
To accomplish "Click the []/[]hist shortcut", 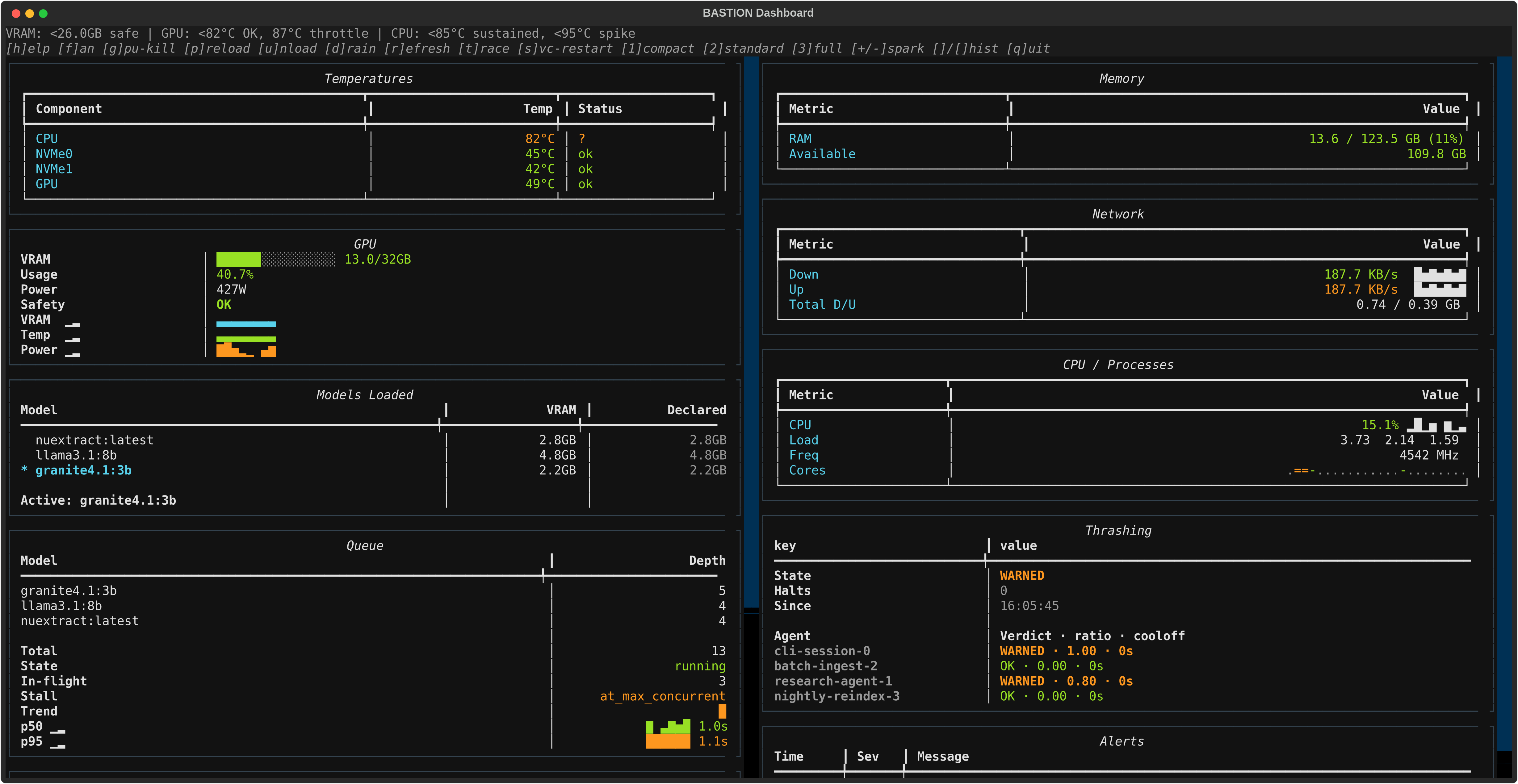I will click(x=965, y=48).
